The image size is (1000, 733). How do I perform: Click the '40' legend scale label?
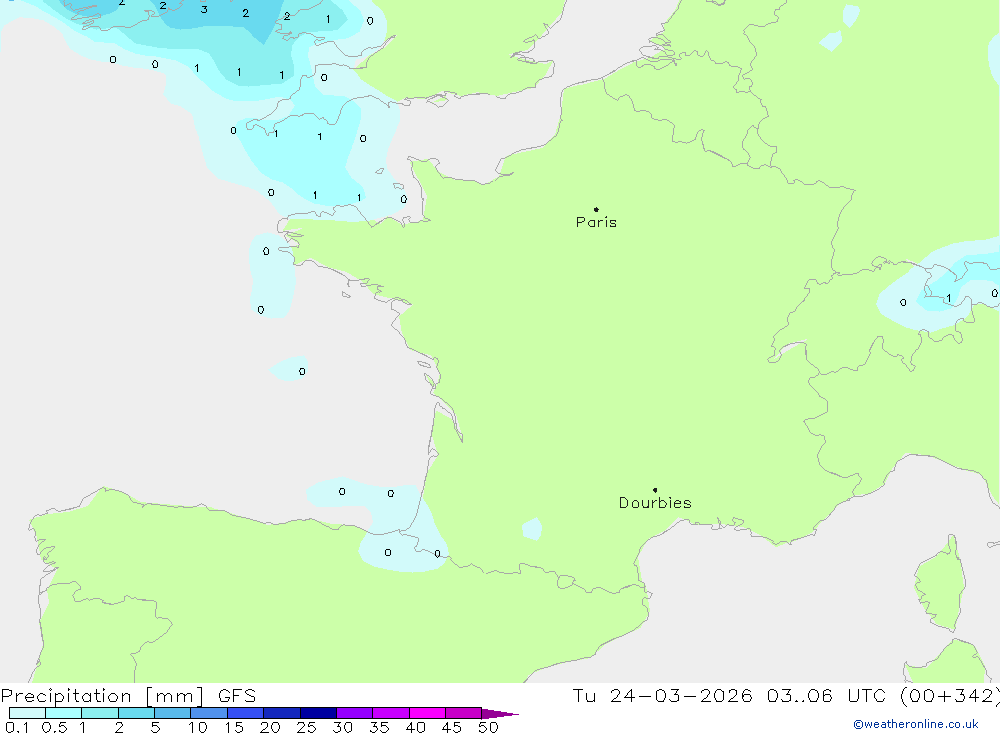point(416,727)
